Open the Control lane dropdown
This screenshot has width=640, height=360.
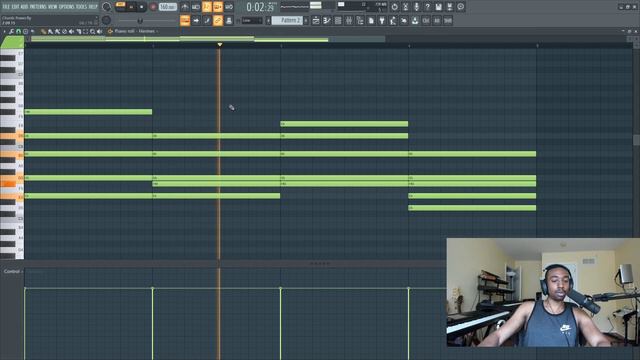(x=13, y=271)
